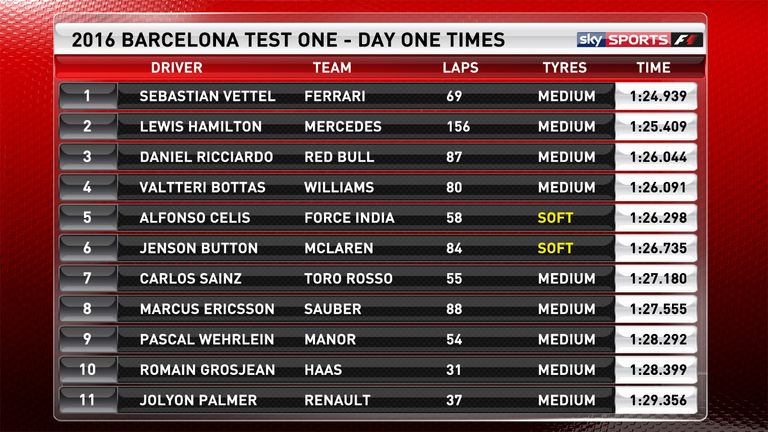The width and height of the screenshot is (768, 432).
Task: Click Marcus Ericsson's name
Action: 207,309
